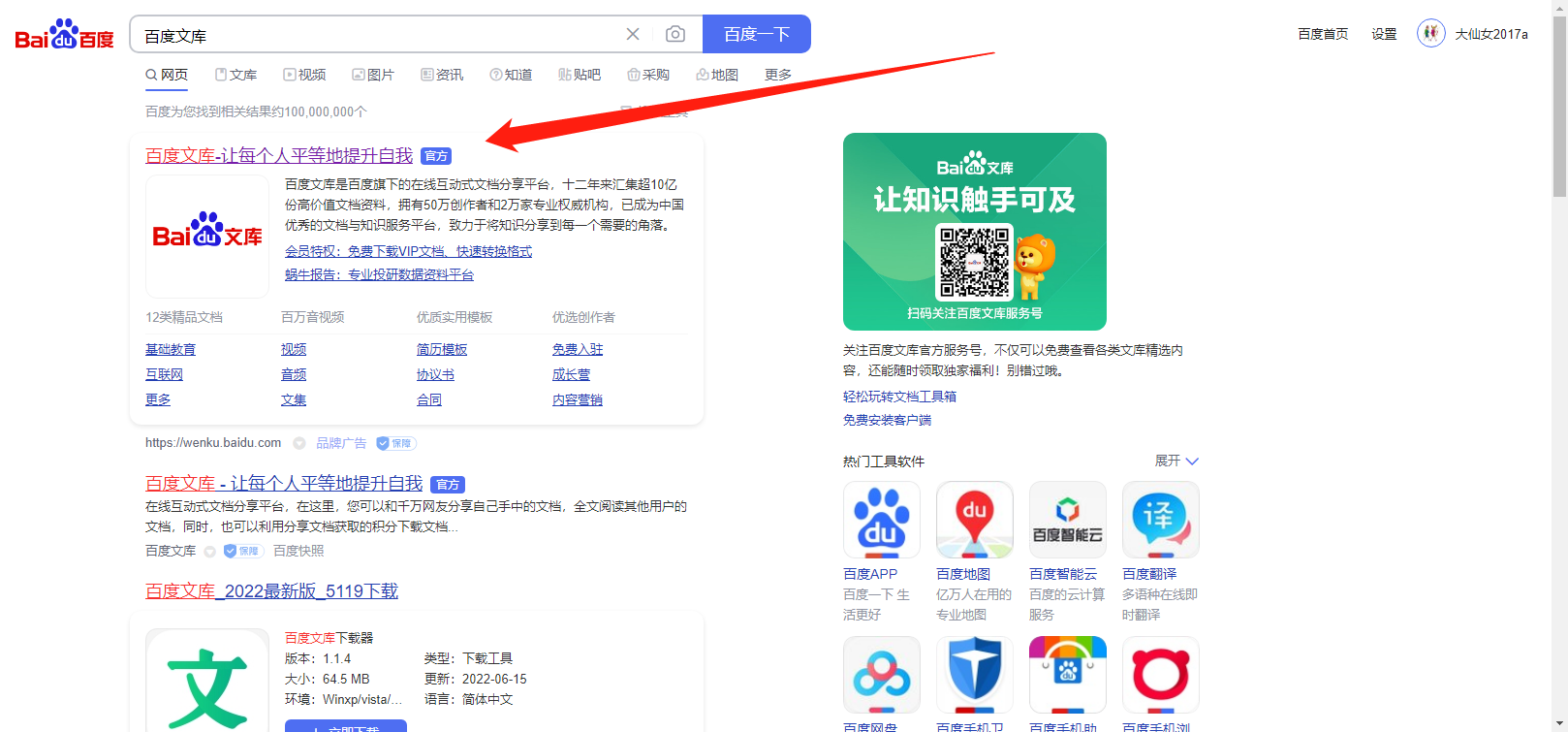Open 会员特权 免费下载VIP文档 link
This screenshot has height=732, width=1568.
point(408,251)
